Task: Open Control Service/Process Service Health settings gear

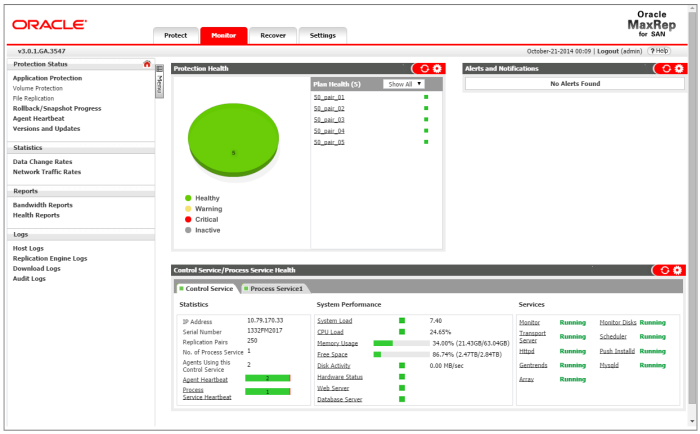Action: pyautogui.click(x=678, y=270)
